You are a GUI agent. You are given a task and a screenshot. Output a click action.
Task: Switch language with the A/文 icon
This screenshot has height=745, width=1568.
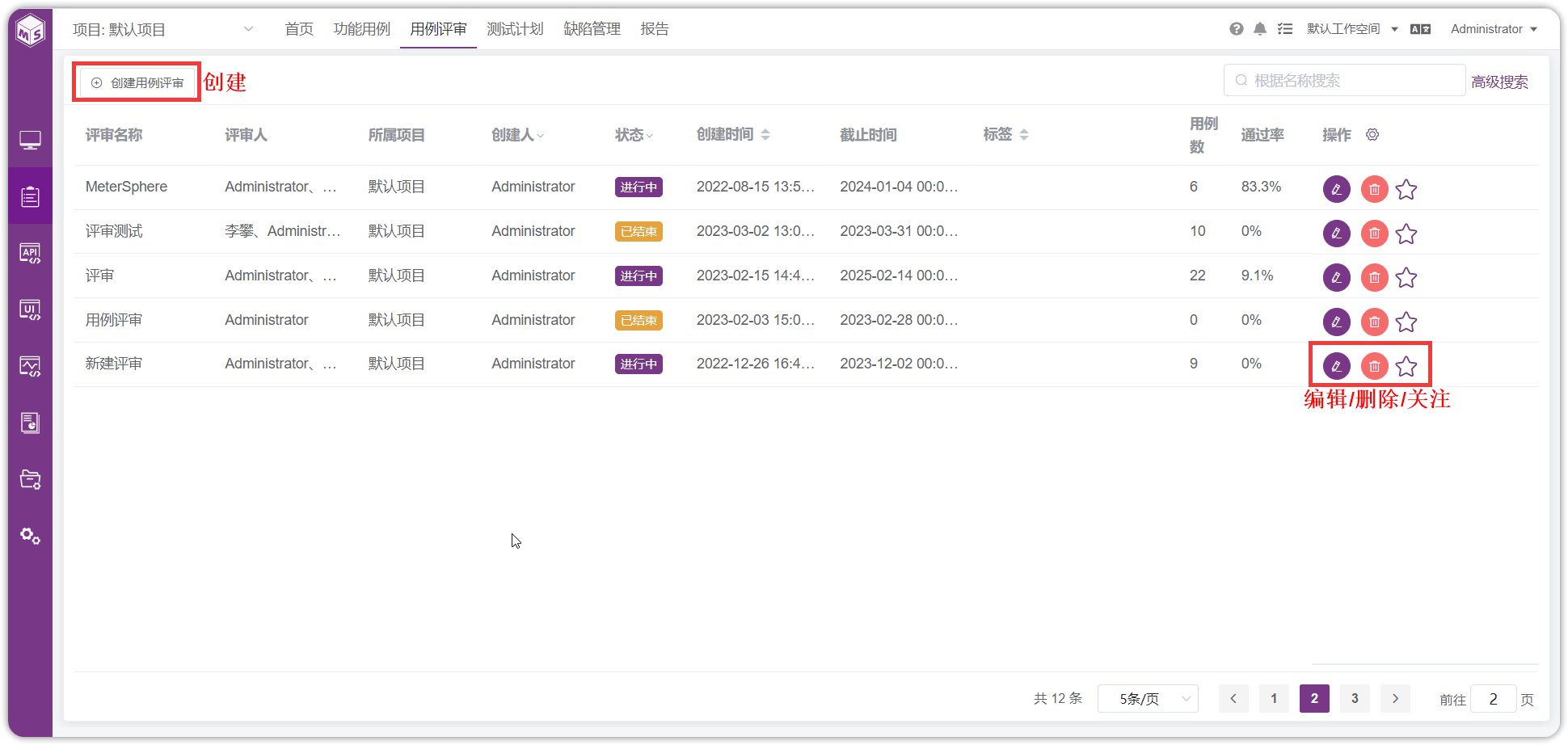(x=1420, y=29)
